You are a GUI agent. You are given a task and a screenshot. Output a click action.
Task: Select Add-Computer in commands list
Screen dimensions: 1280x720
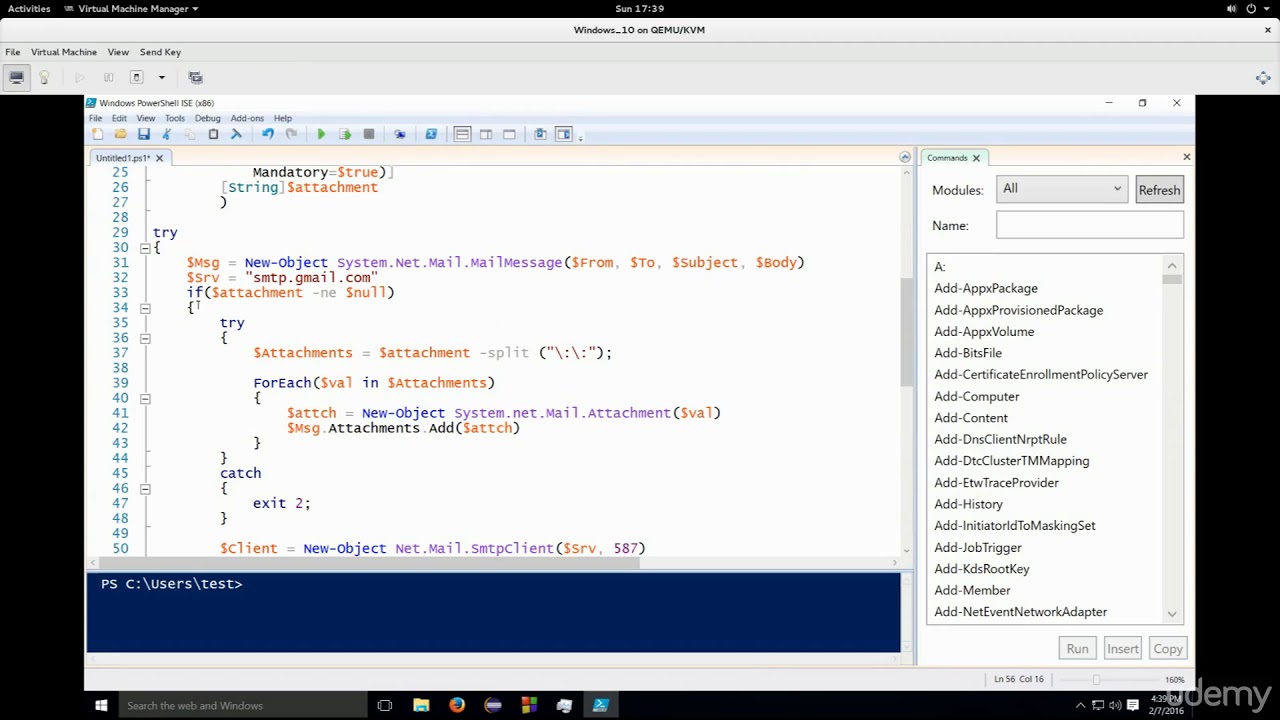pyautogui.click(x=977, y=396)
